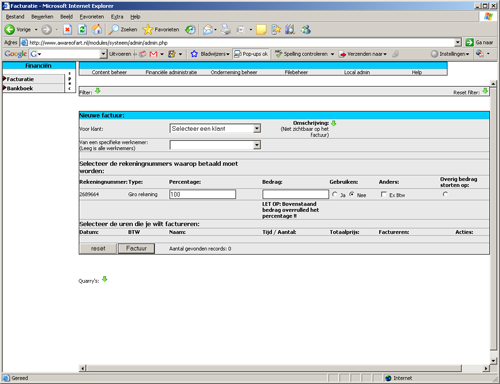This screenshot has height=384, width=500.
Task: Click Uitvoeren in Google toolbar
Action: point(120,54)
